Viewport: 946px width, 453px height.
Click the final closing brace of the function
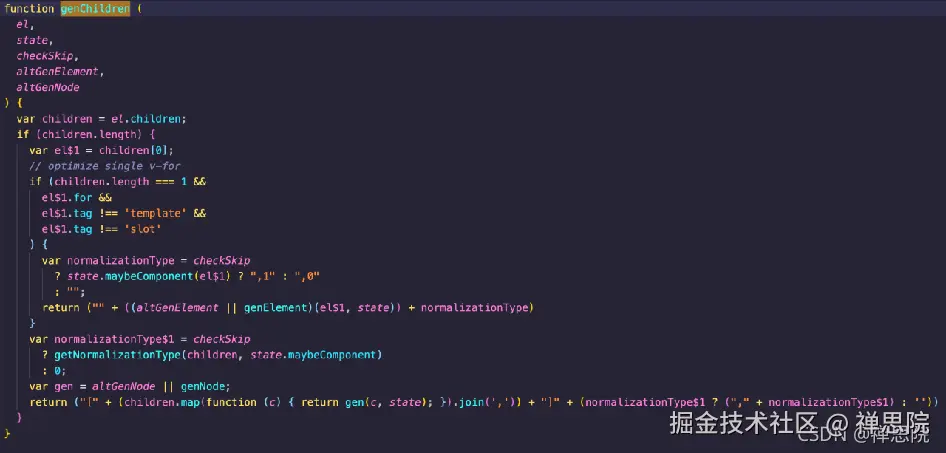[7, 434]
